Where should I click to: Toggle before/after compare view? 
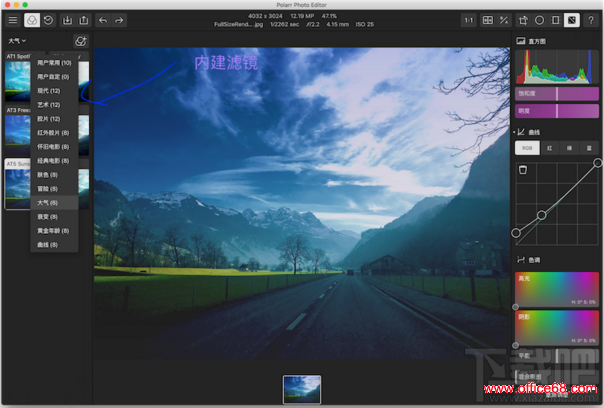(488, 20)
